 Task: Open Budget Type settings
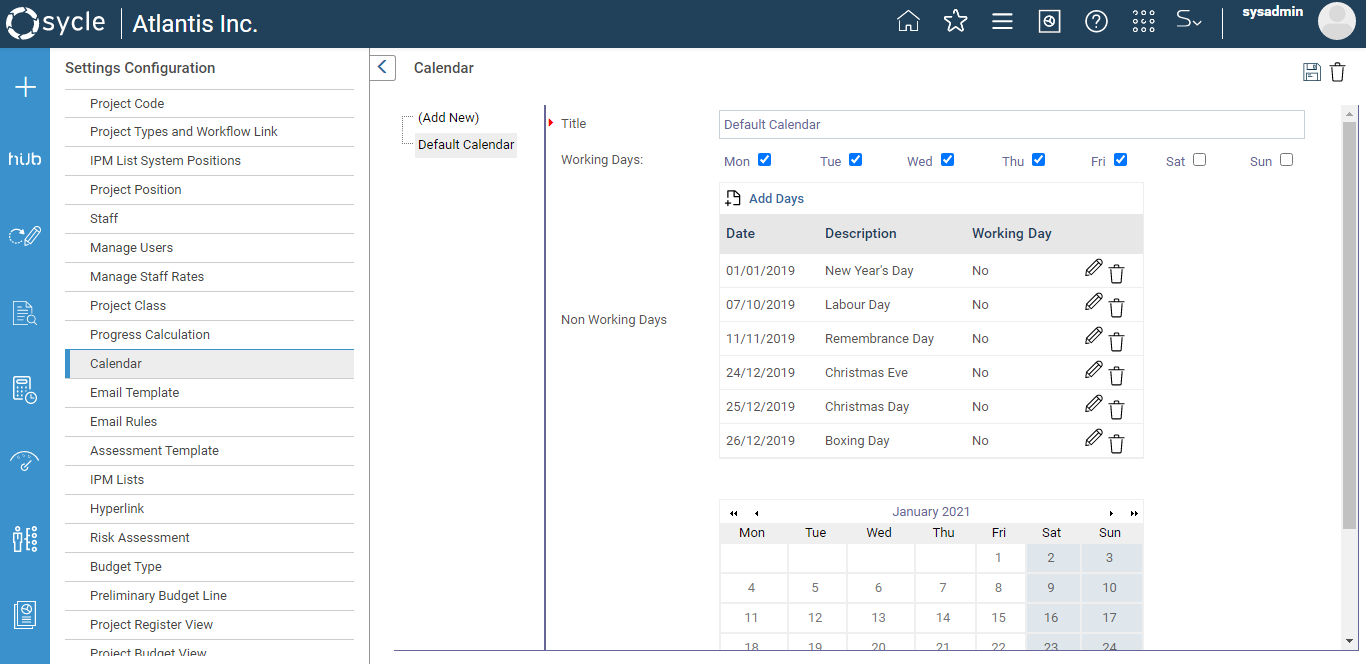209,566
